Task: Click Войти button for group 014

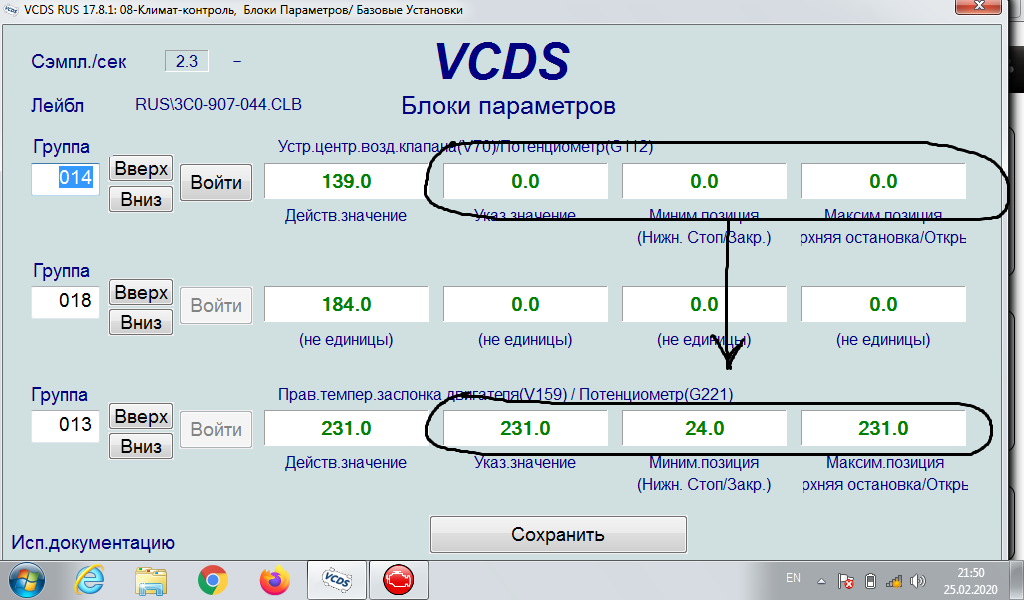Action: [x=216, y=183]
